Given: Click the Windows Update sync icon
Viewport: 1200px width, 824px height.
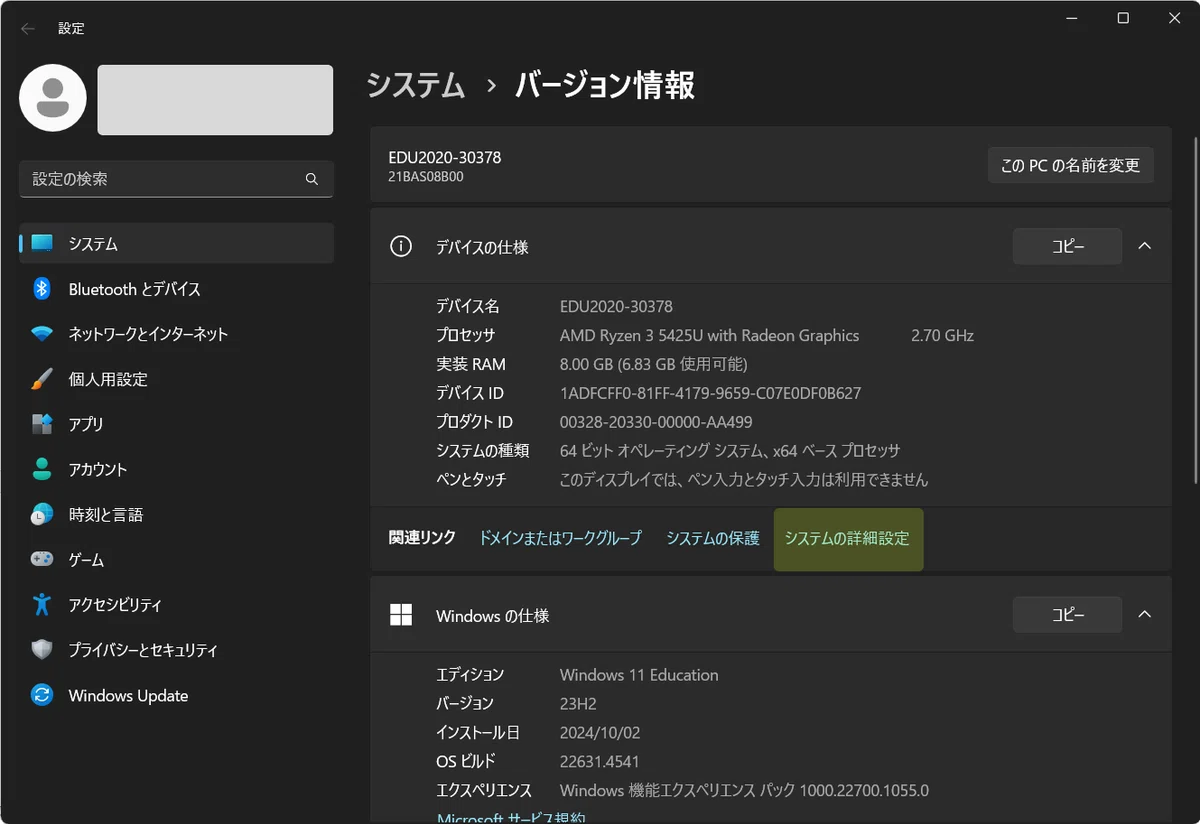Looking at the screenshot, I should click(42, 695).
